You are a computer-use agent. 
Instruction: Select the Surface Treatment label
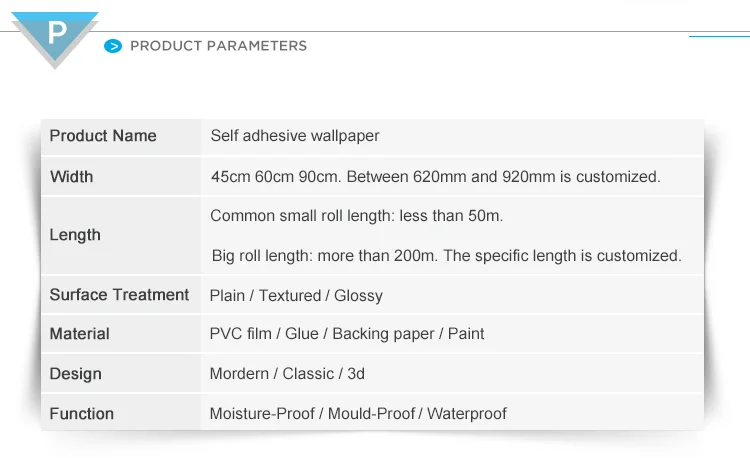[x=121, y=295]
